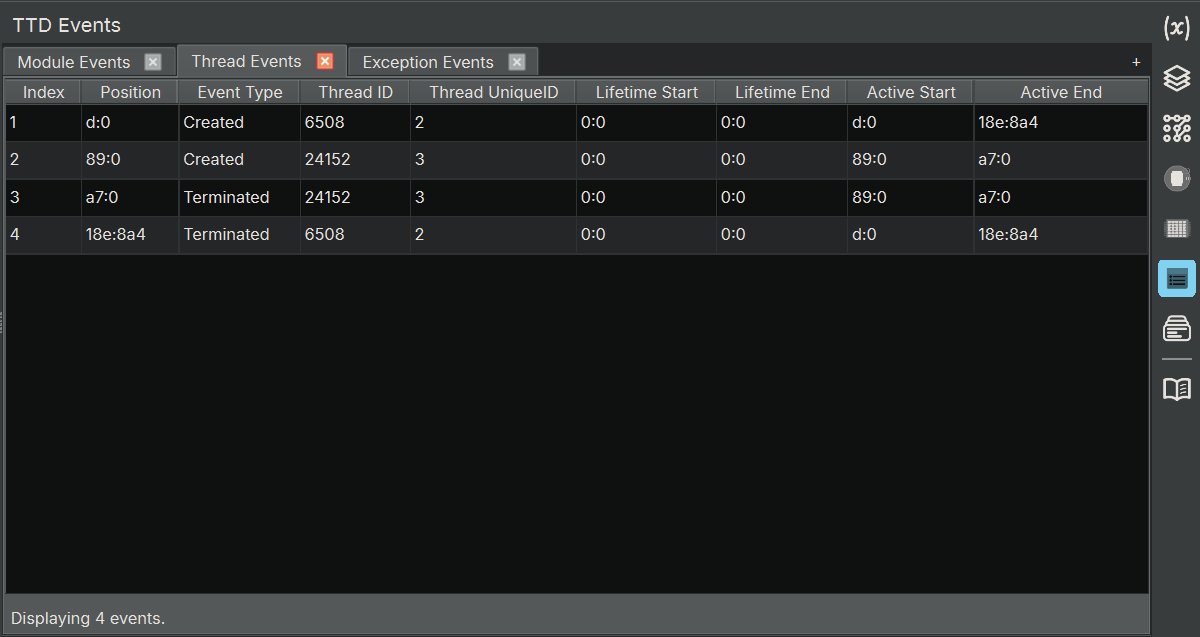
Task: Click the Event Type column header
Action: click(240, 92)
